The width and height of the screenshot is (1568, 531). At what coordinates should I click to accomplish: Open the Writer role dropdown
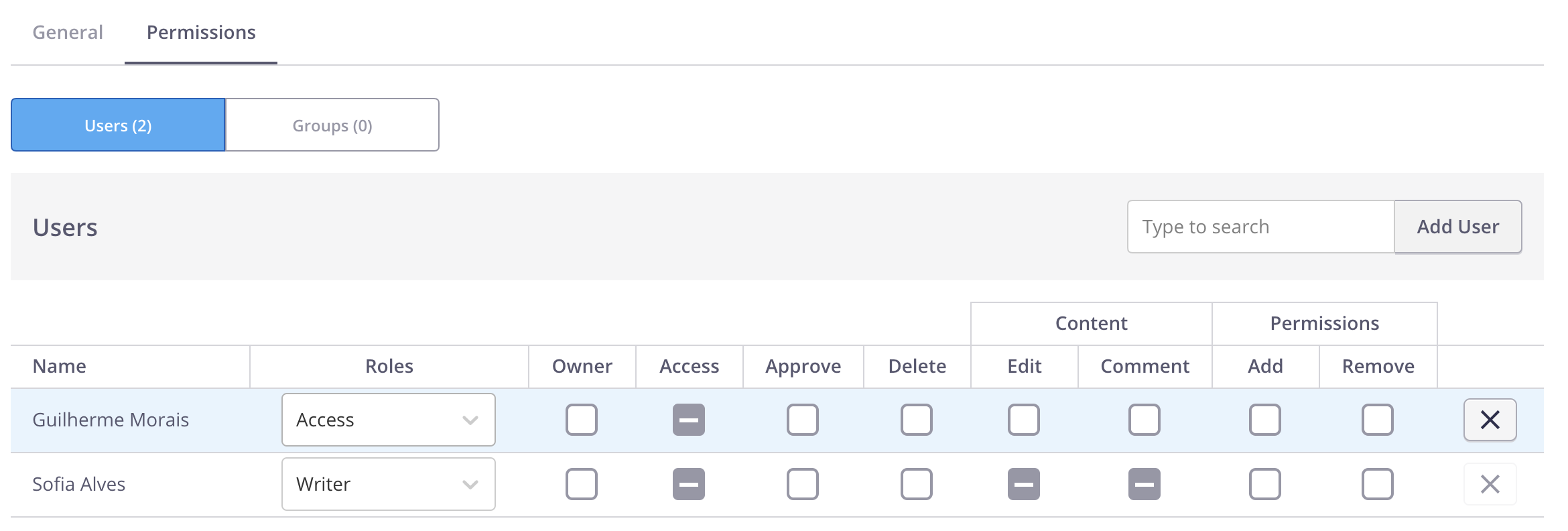[x=389, y=484]
